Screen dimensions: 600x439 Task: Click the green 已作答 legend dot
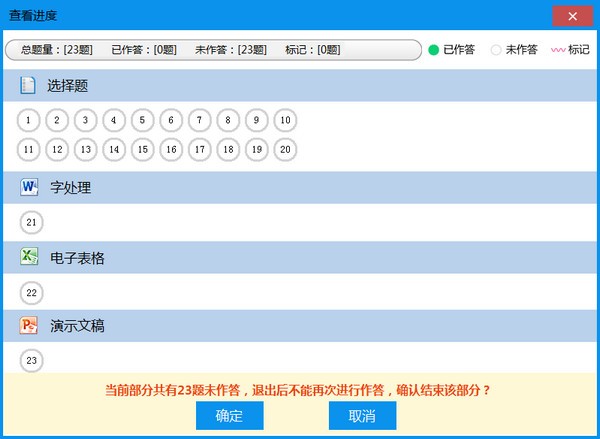pos(434,50)
